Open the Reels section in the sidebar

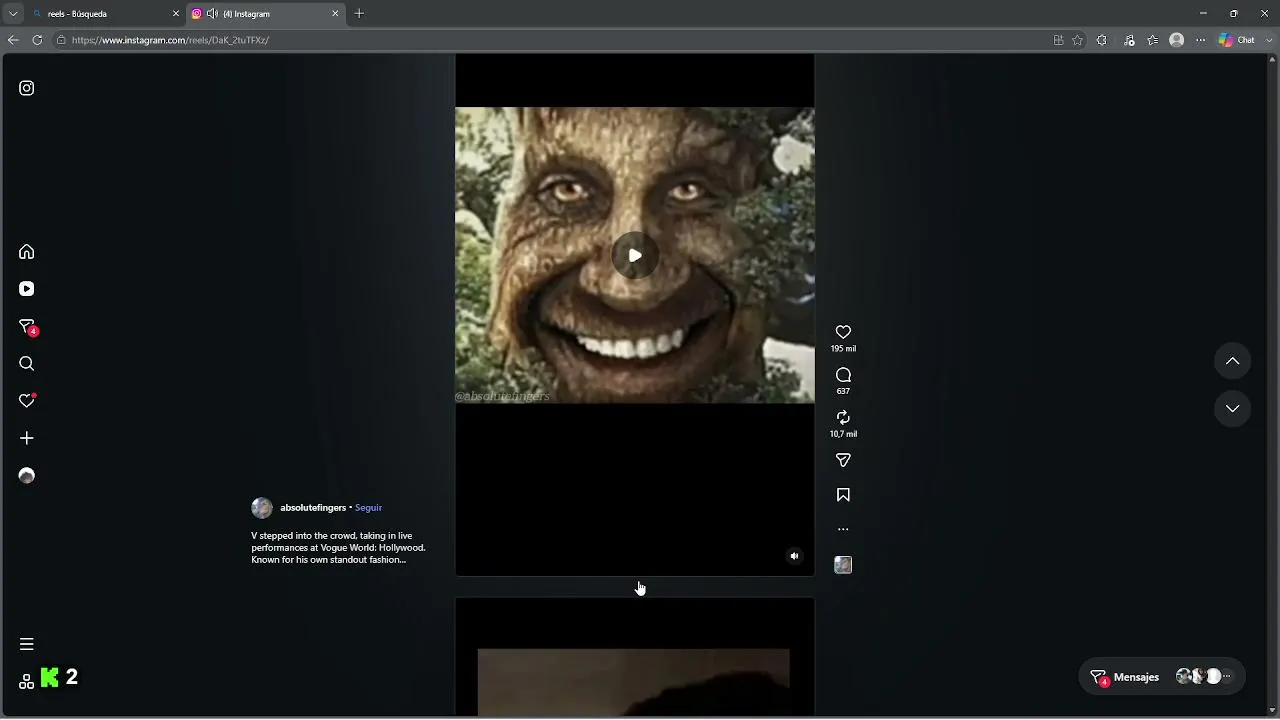pyautogui.click(x=27, y=289)
